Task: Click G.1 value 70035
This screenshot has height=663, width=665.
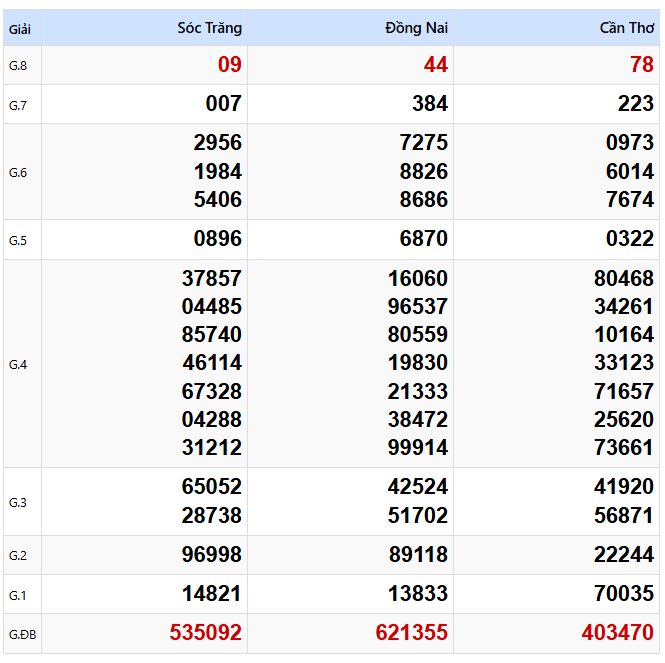Action: tap(624, 593)
